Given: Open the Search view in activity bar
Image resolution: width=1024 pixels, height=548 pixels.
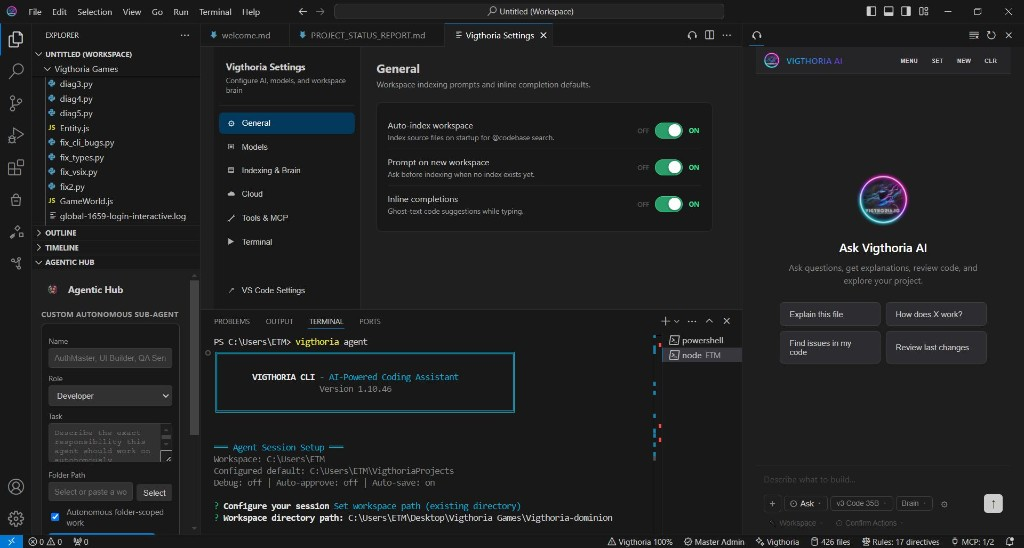Looking at the screenshot, I should pyautogui.click(x=16, y=71).
